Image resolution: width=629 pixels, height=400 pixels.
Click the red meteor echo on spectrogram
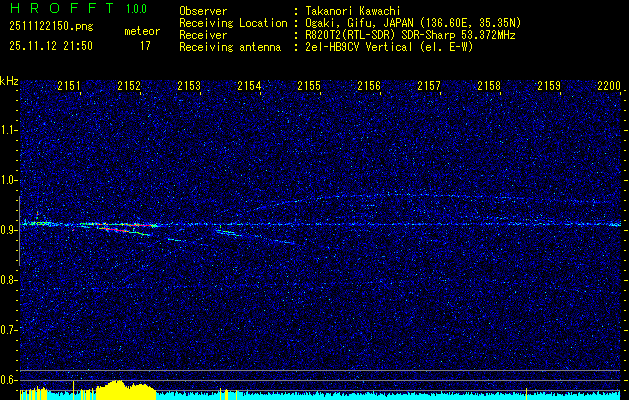112,229
